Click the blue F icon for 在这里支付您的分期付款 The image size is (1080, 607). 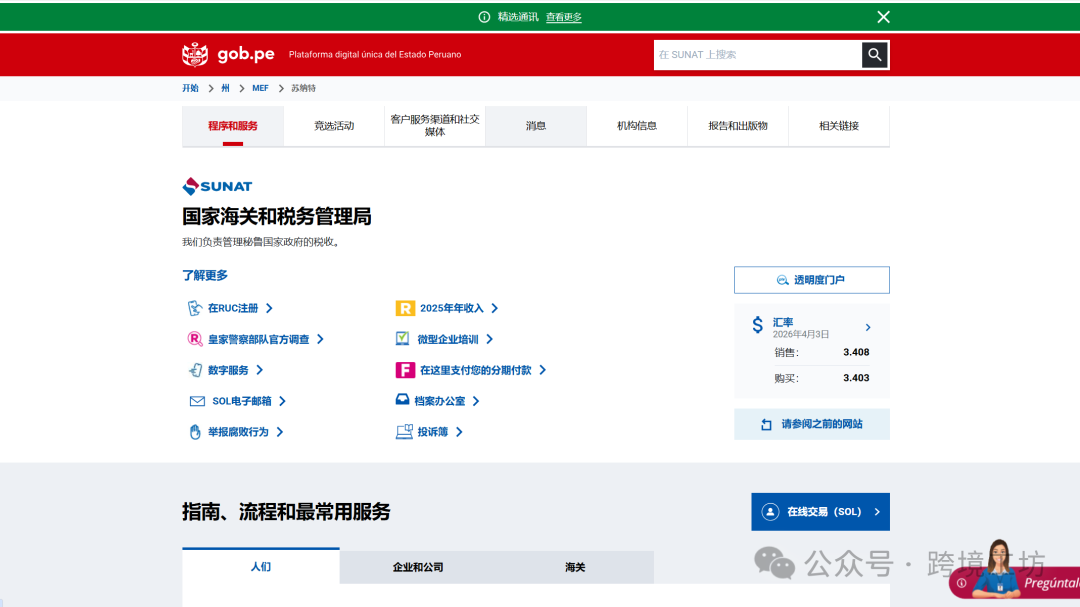coord(403,370)
